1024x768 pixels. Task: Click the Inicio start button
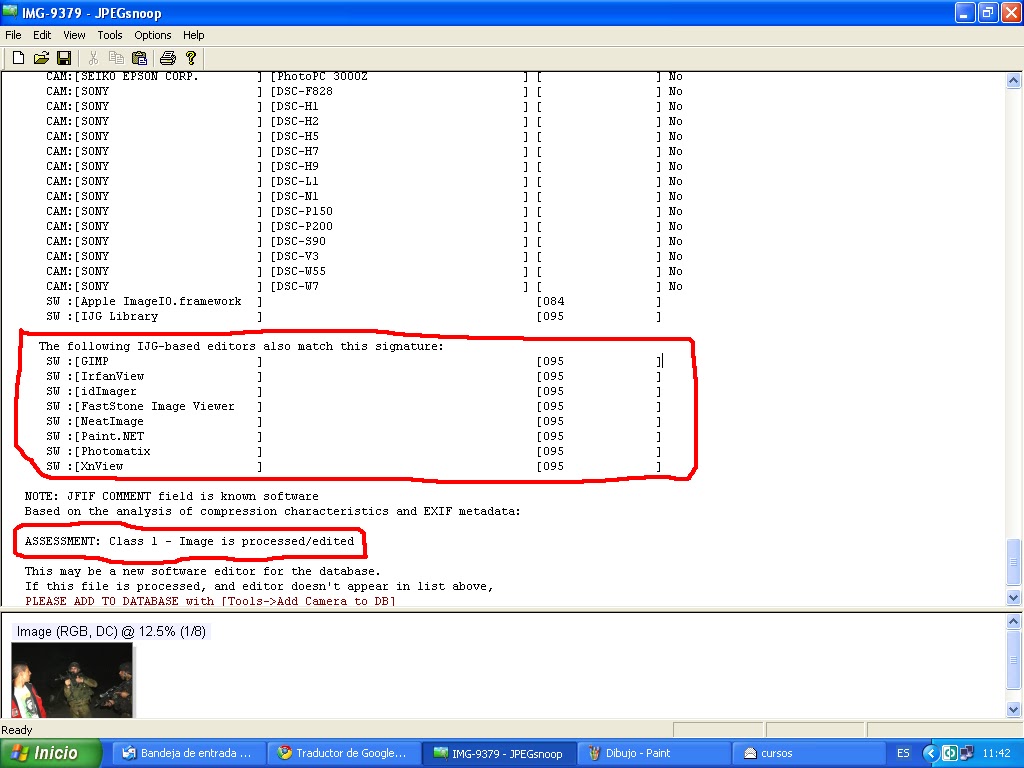(x=51, y=753)
